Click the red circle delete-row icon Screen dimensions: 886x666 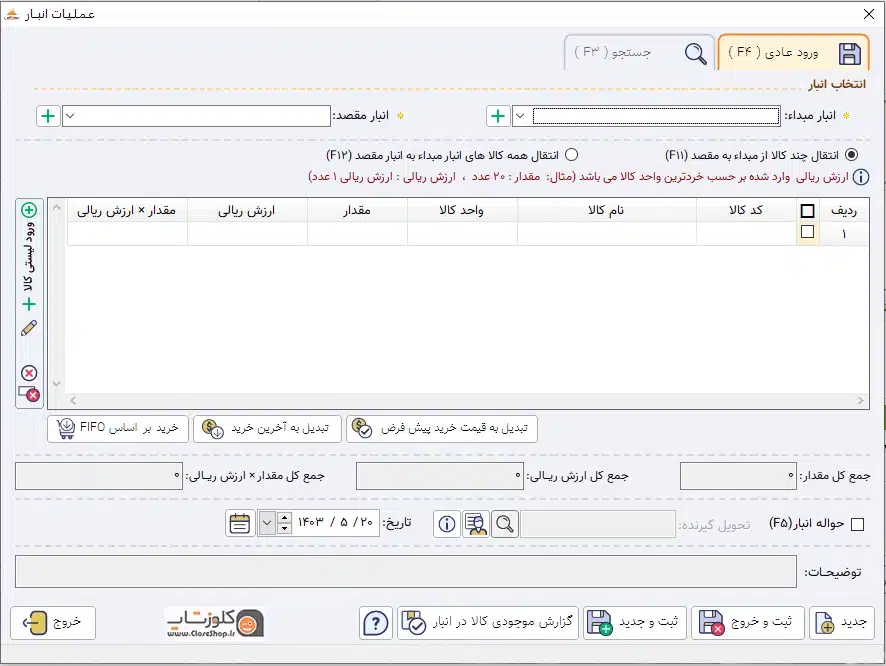pos(29,373)
